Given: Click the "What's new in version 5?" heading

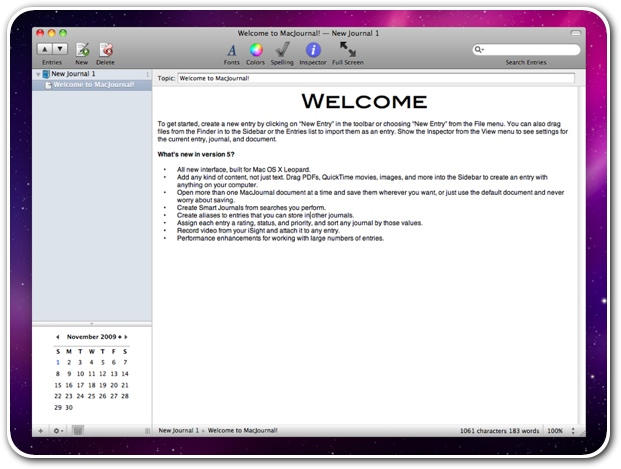Looking at the screenshot, I should (x=196, y=154).
